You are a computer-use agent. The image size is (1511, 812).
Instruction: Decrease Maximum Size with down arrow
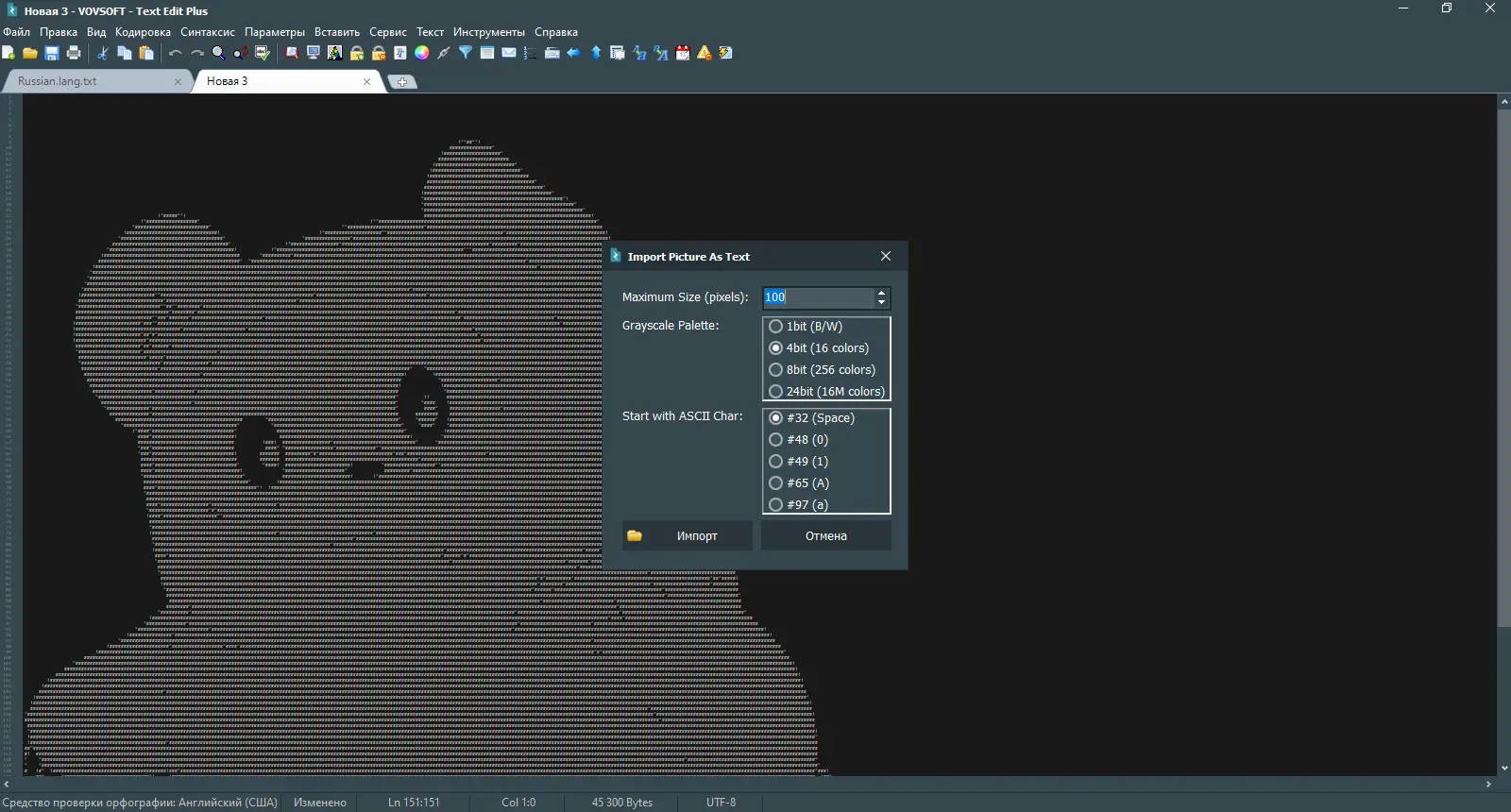pos(882,303)
